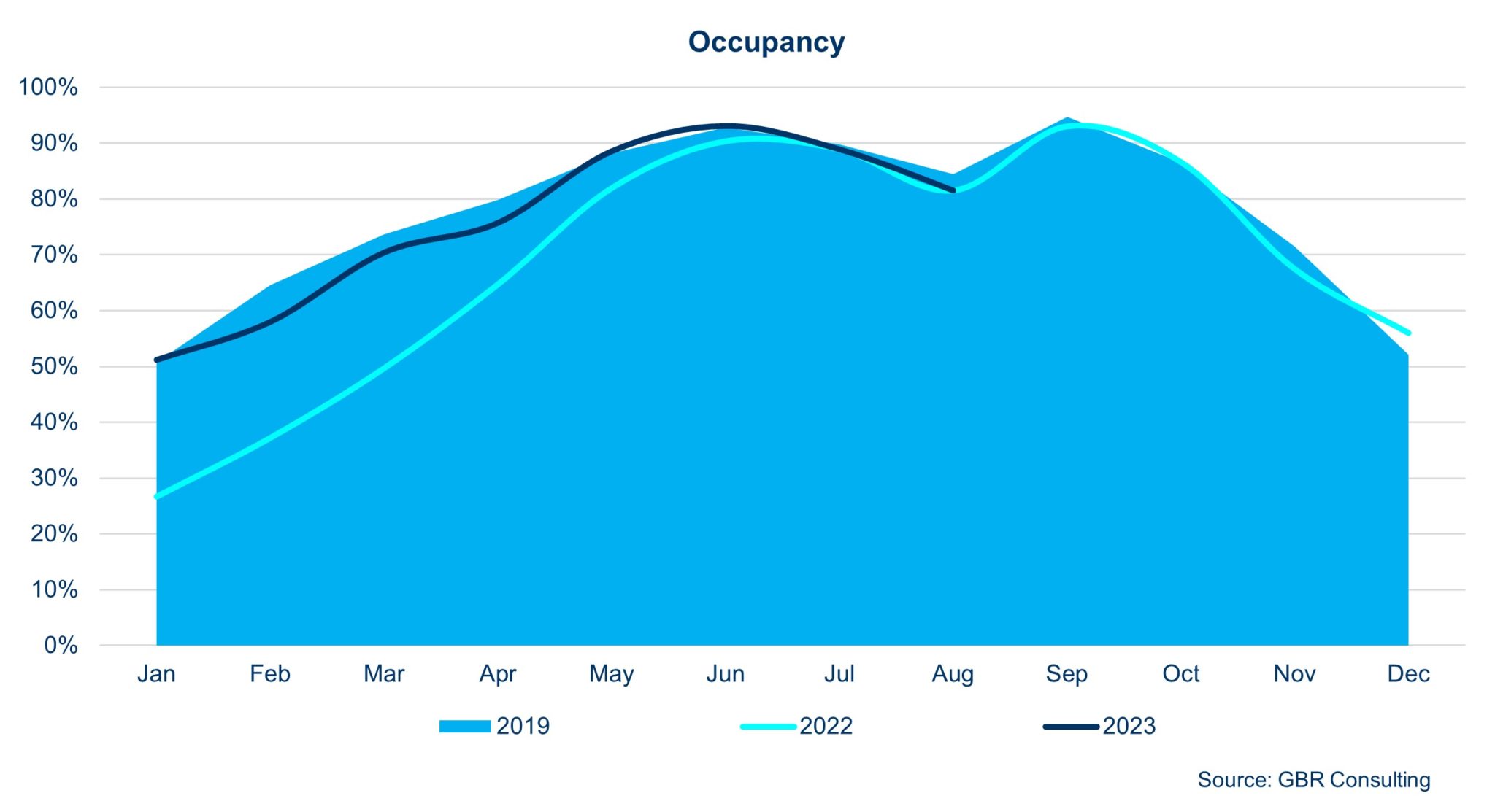Click 2023 line endpoint at Aug
Viewport: 1495px width, 812px height.
pos(953,190)
